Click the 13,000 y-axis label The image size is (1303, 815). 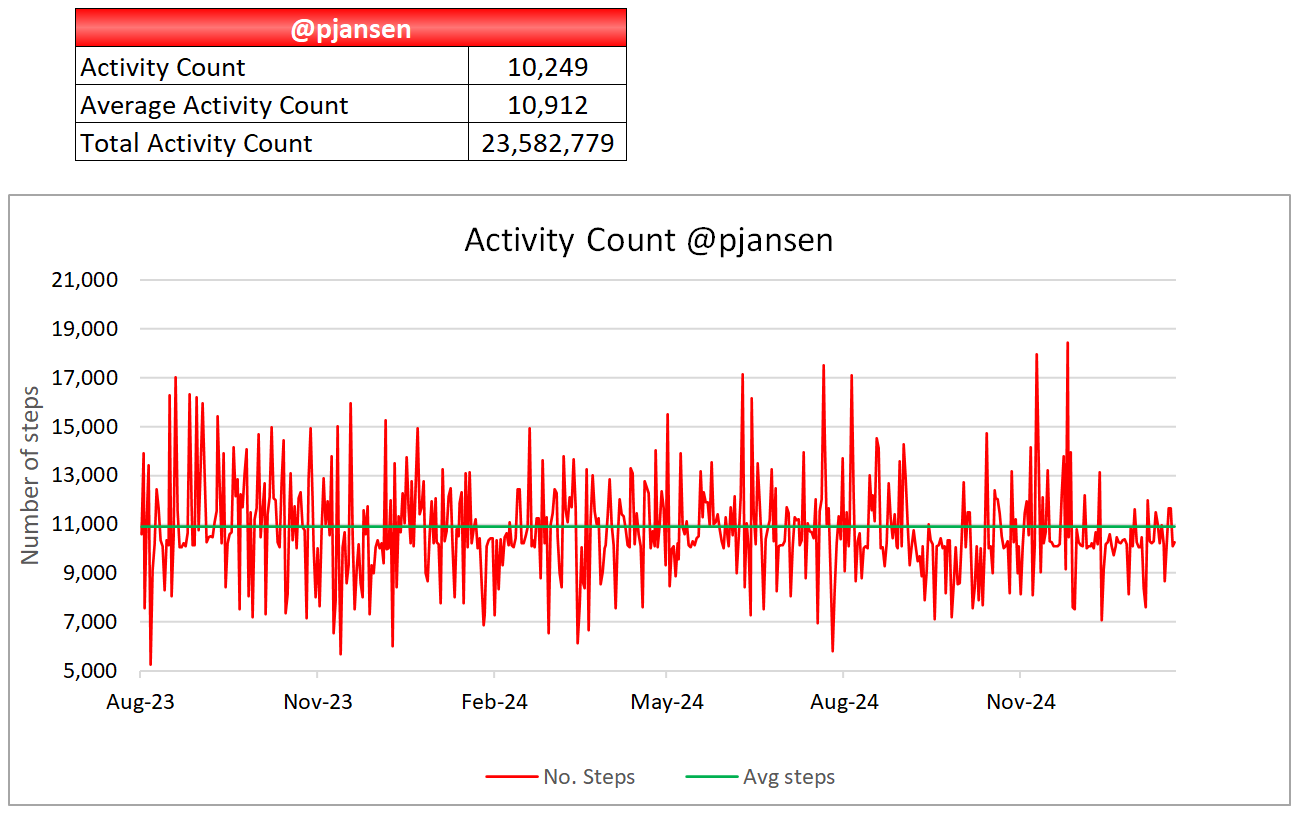pos(85,475)
